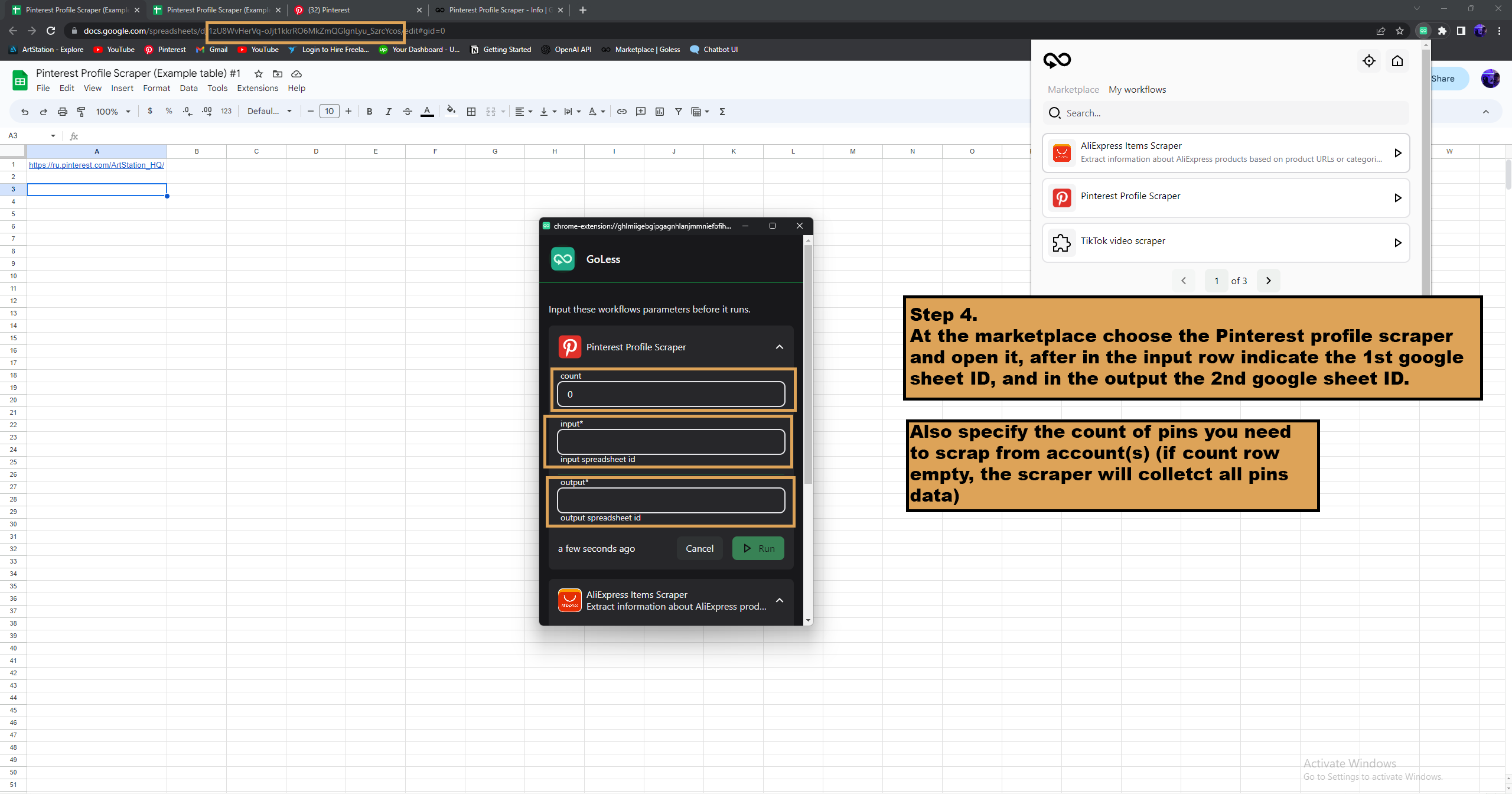
Task: Toggle italic formatting
Action: point(389,112)
